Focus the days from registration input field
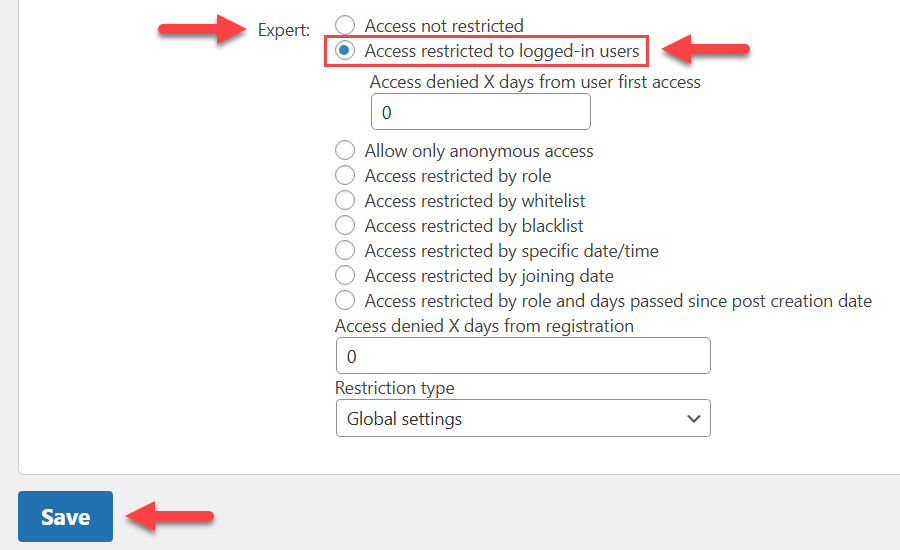Viewport: 900px width, 550px height. [523, 356]
